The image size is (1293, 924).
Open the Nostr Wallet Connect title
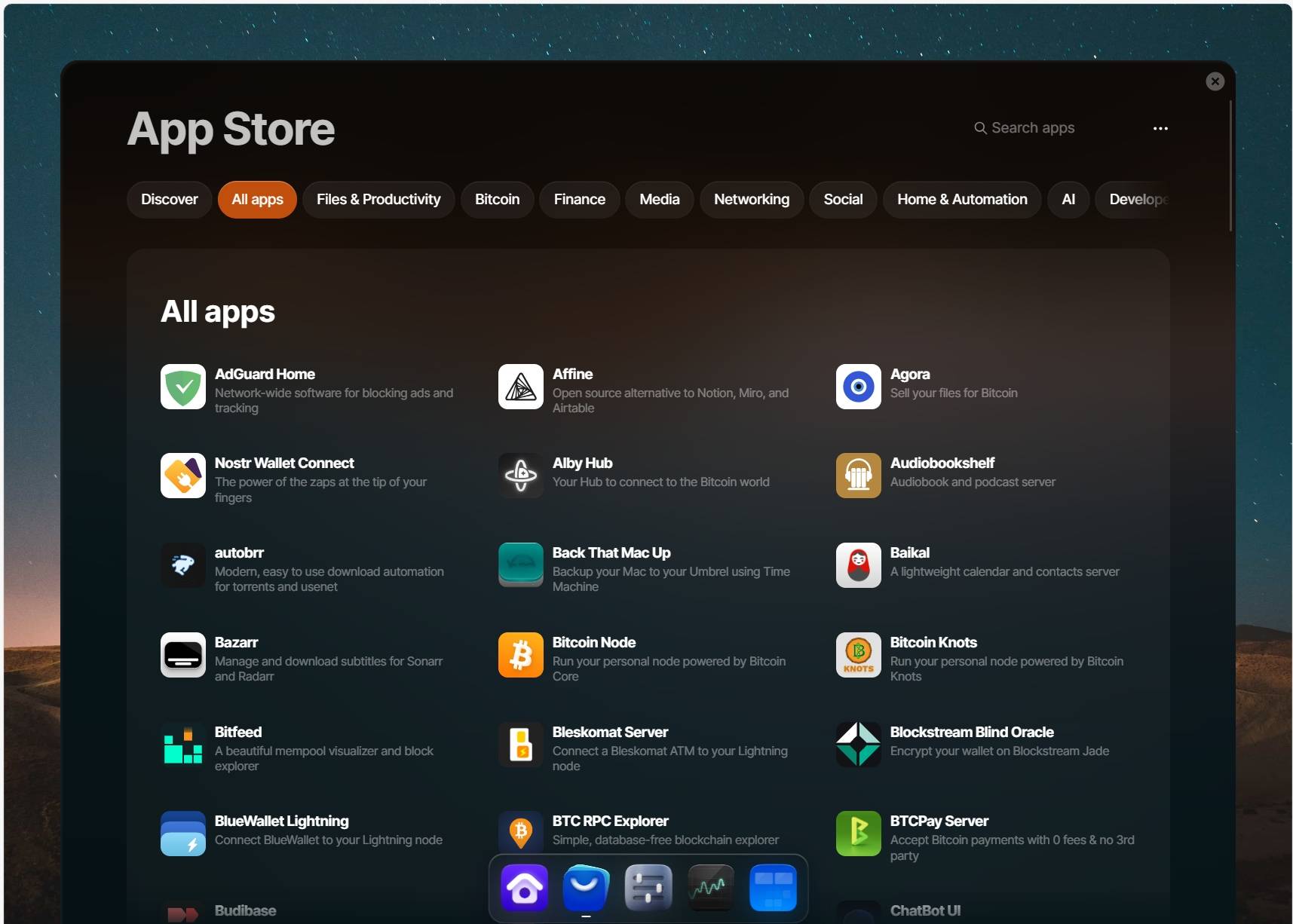(x=284, y=463)
